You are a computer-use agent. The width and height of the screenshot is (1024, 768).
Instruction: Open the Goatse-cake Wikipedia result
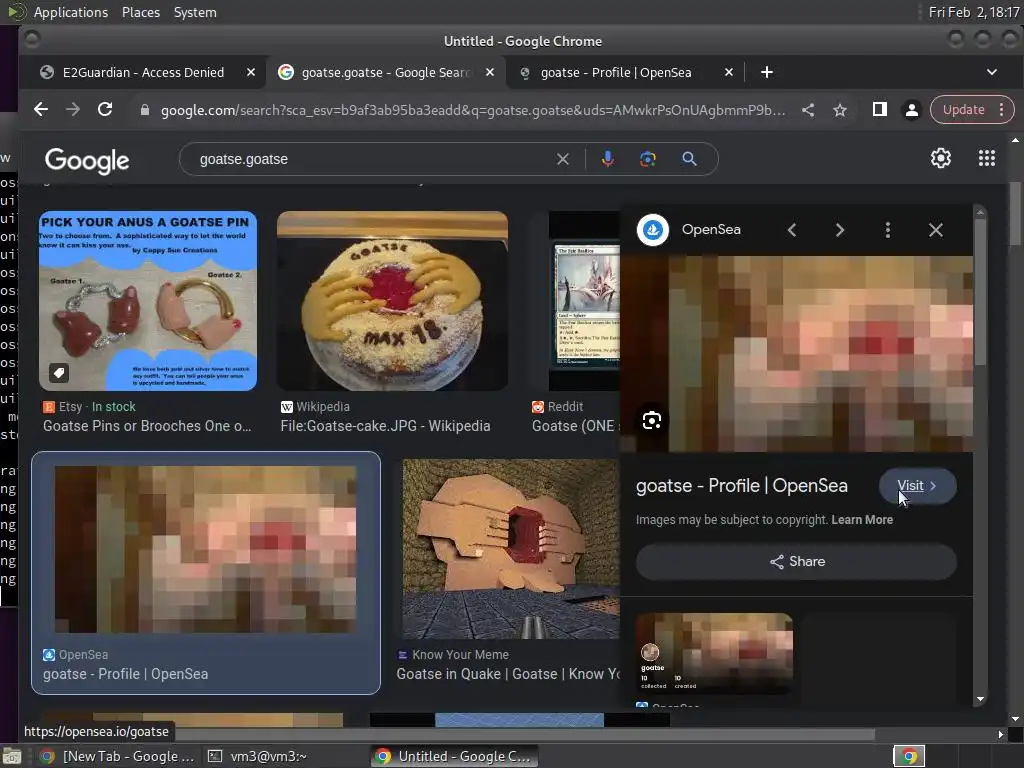click(x=392, y=301)
